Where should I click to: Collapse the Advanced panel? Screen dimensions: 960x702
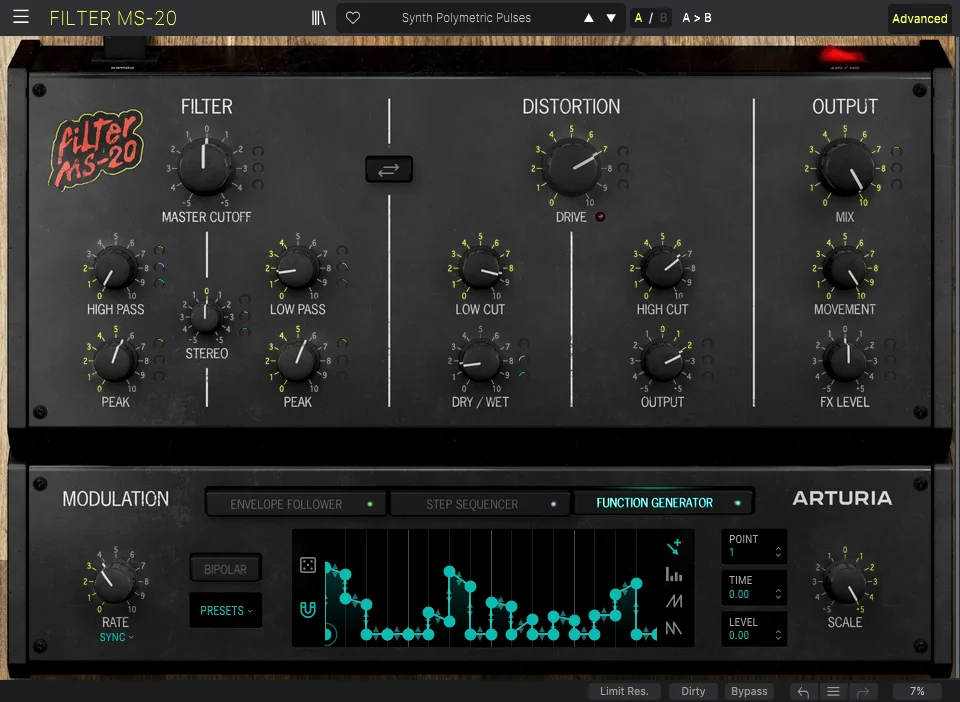point(920,18)
